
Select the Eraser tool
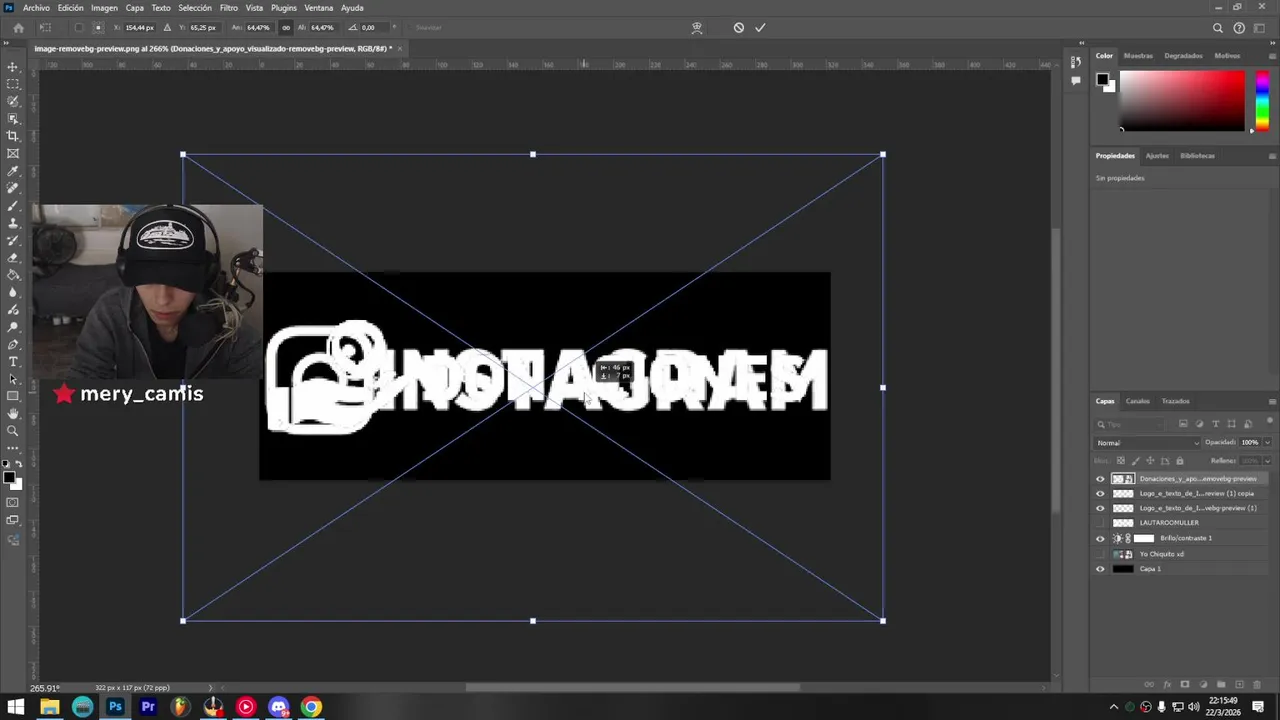pyautogui.click(x=13, y=257)
